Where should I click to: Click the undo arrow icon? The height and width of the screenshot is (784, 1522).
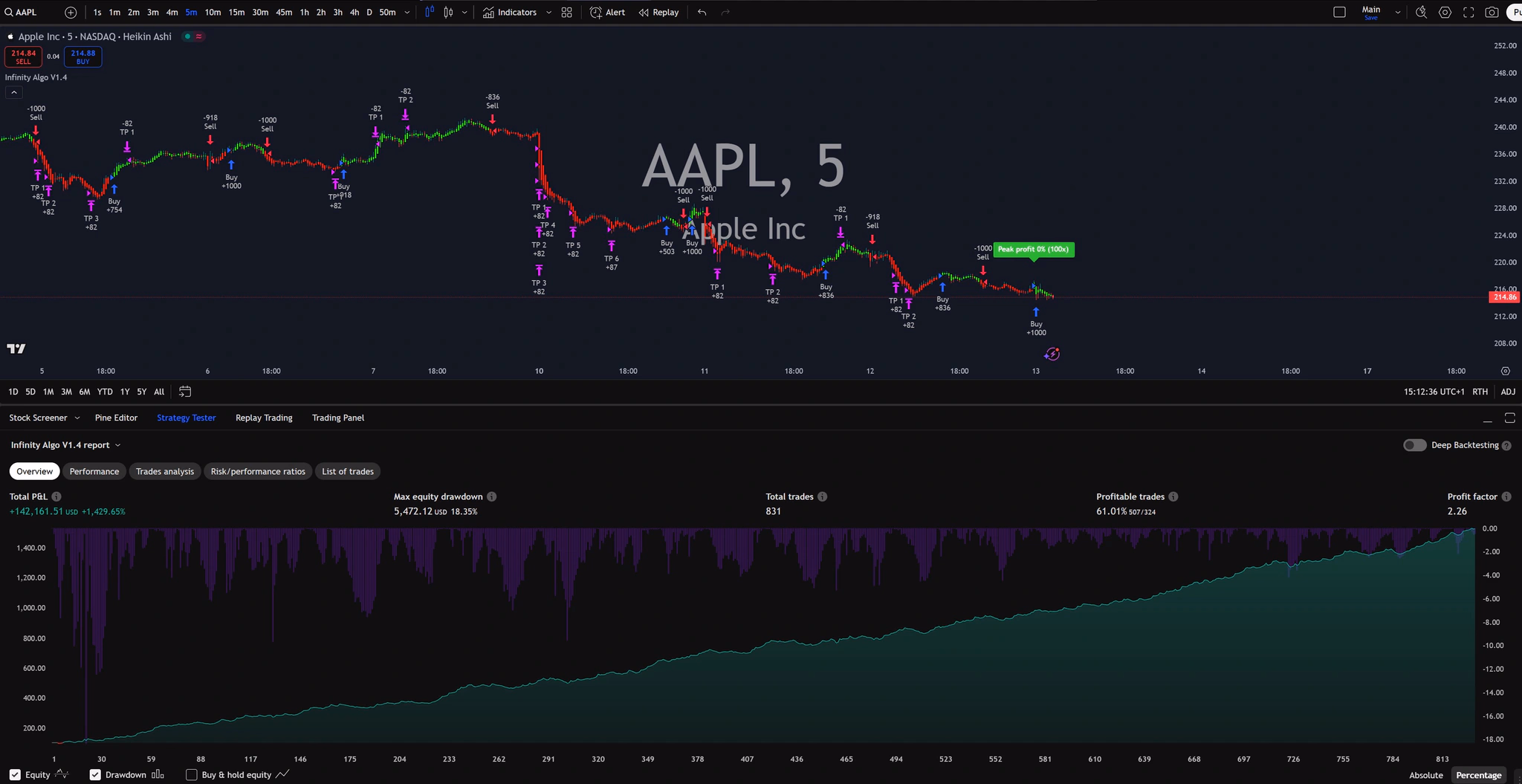[701, 12]
